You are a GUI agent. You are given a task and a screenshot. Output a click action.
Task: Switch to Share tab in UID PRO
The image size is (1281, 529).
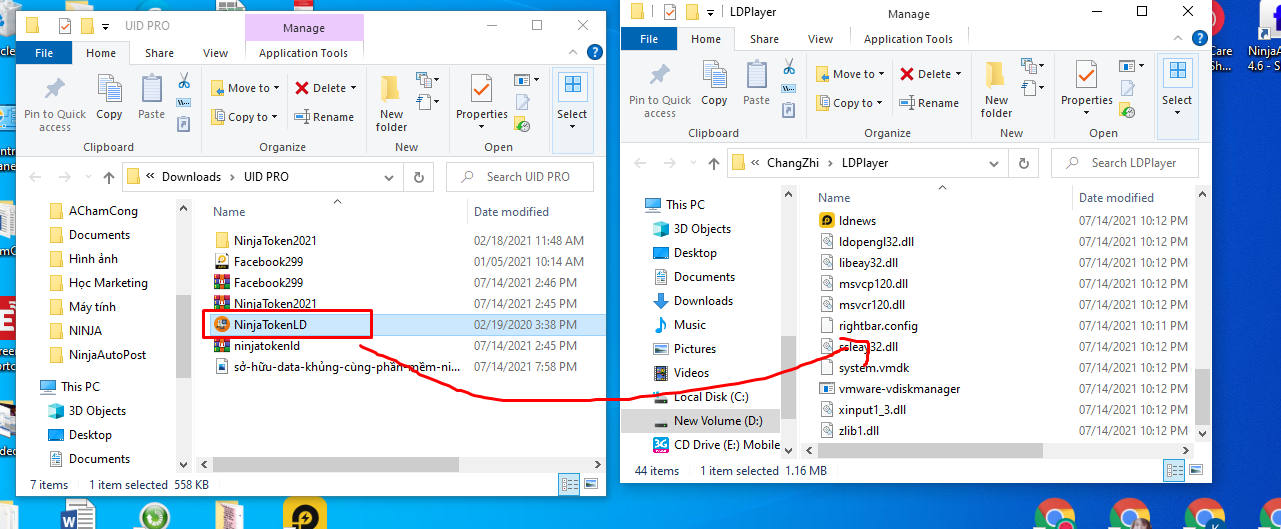point(159,53)
